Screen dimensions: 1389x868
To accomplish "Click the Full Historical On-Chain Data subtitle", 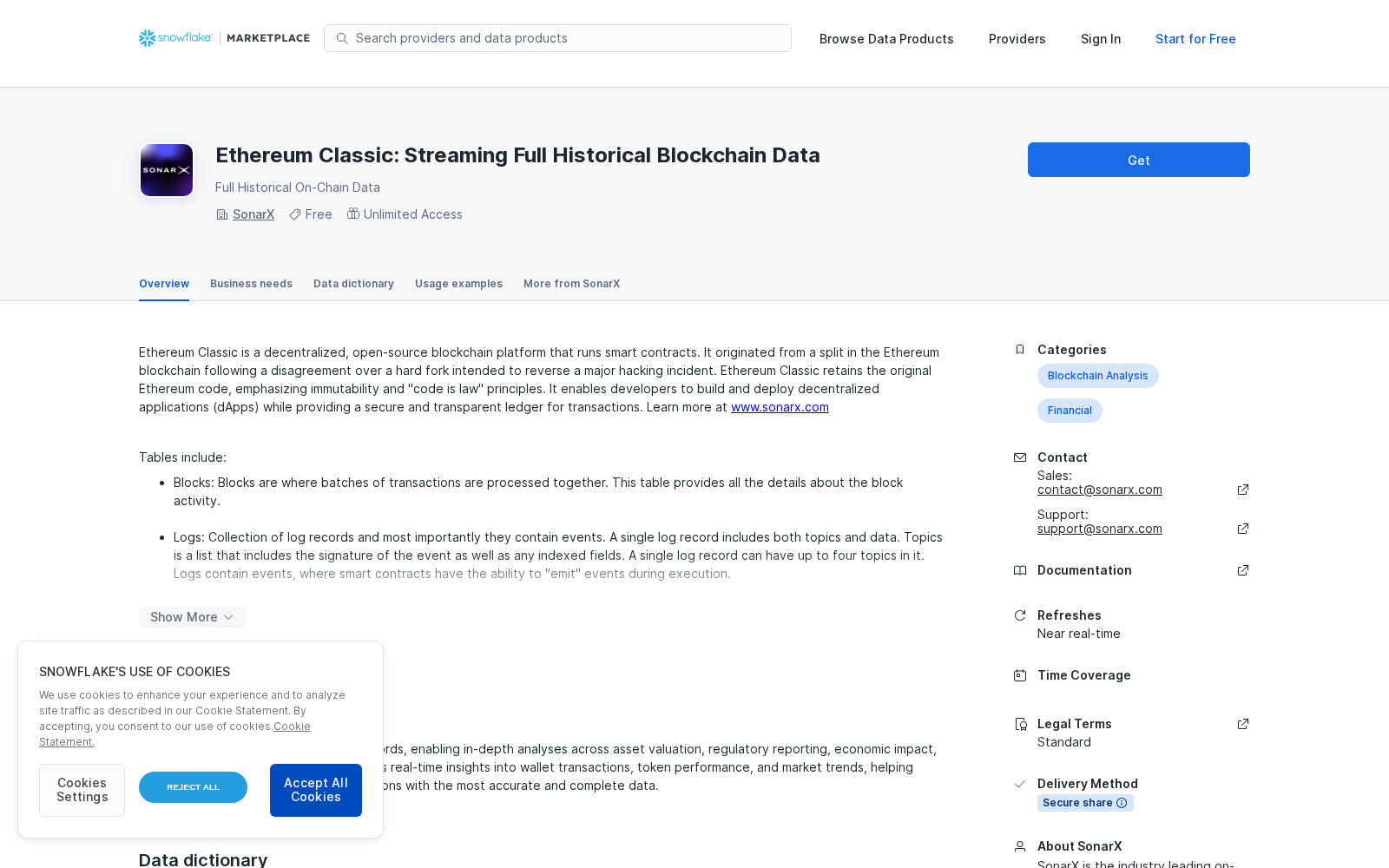I will (297, 187).
